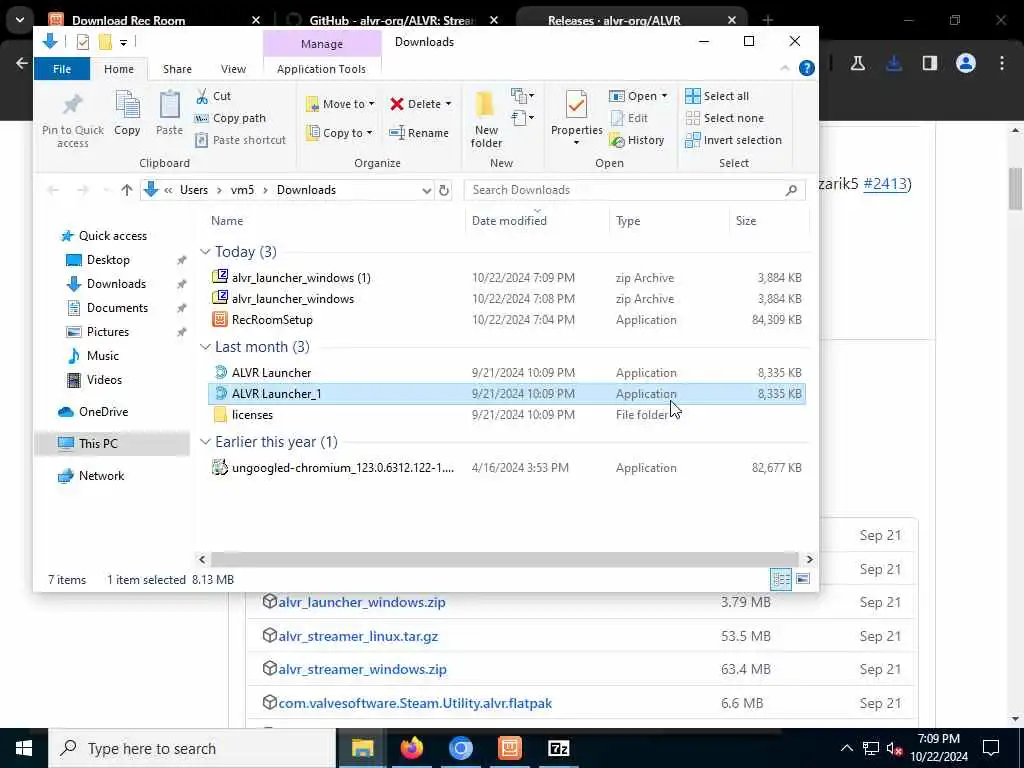Screen dimensions: 1024x768
Task: Open the #2413 pull request link
Action: [x=885, y=184]
